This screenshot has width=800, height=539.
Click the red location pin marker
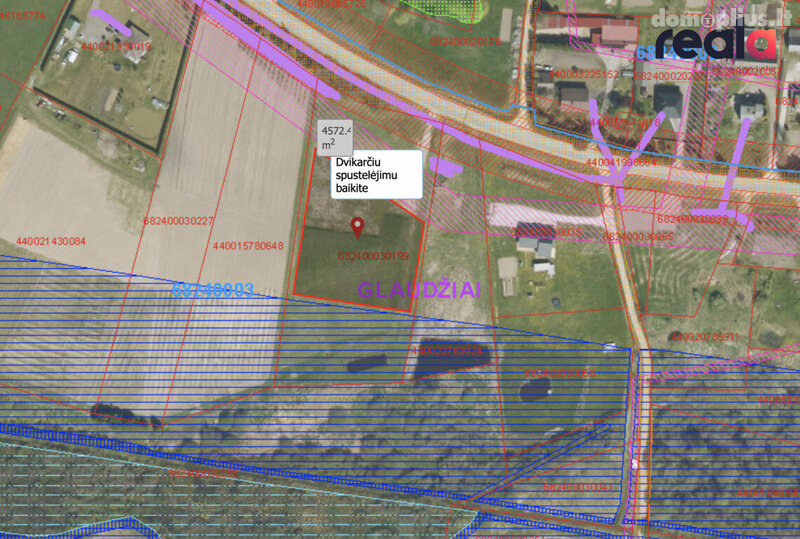(x=358, y=227)
